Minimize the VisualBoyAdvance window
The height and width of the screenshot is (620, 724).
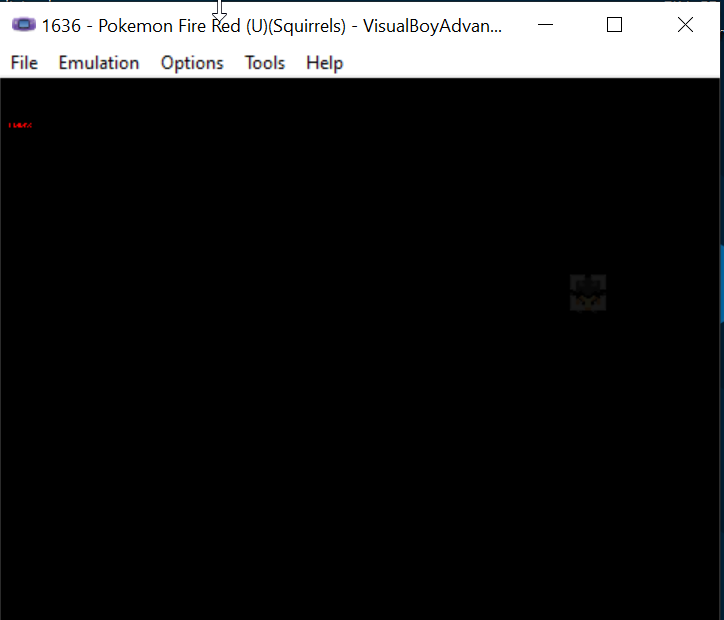545,26
